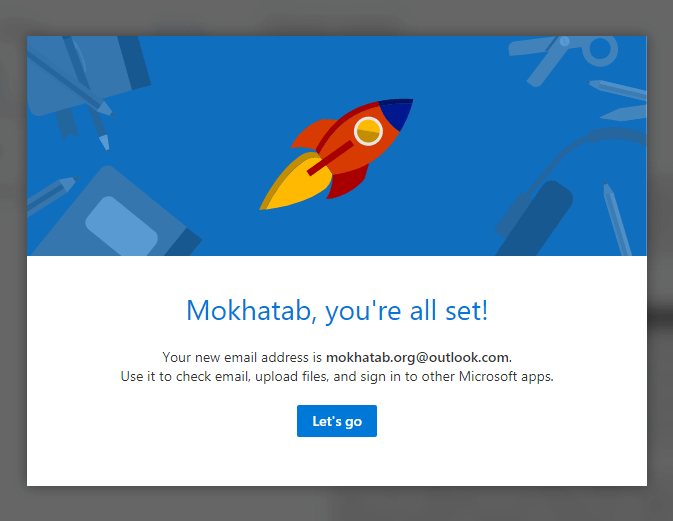Click the 'Mokhatab, you're all set!' heading
This screenshot has width=673, height=521.
(337, 310)
